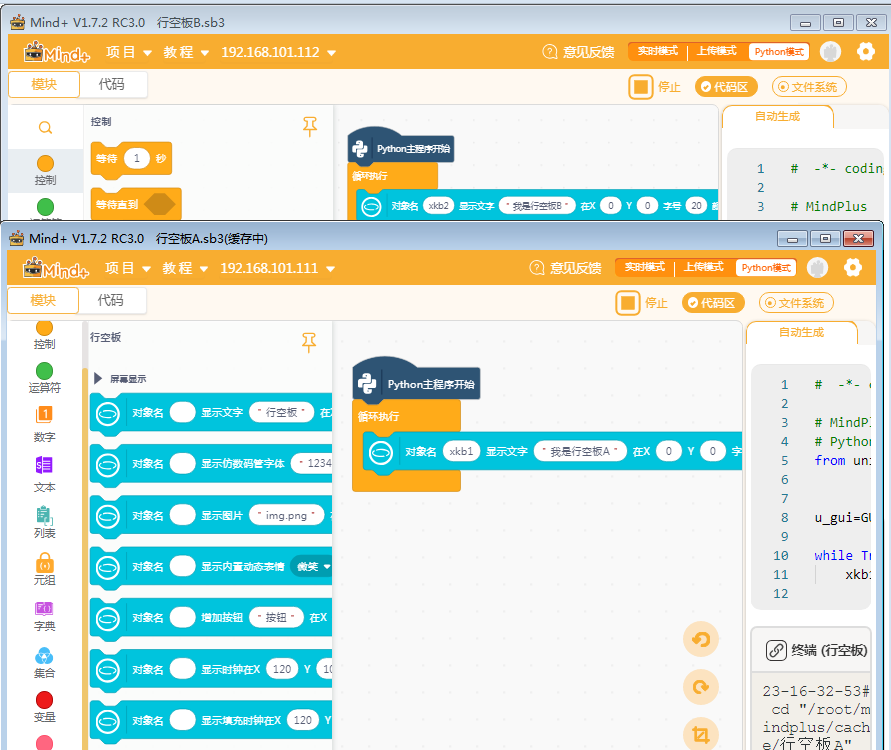Open 192.168.101.112 connection dropdown in 行空板B window

click(x=278, y=52)
